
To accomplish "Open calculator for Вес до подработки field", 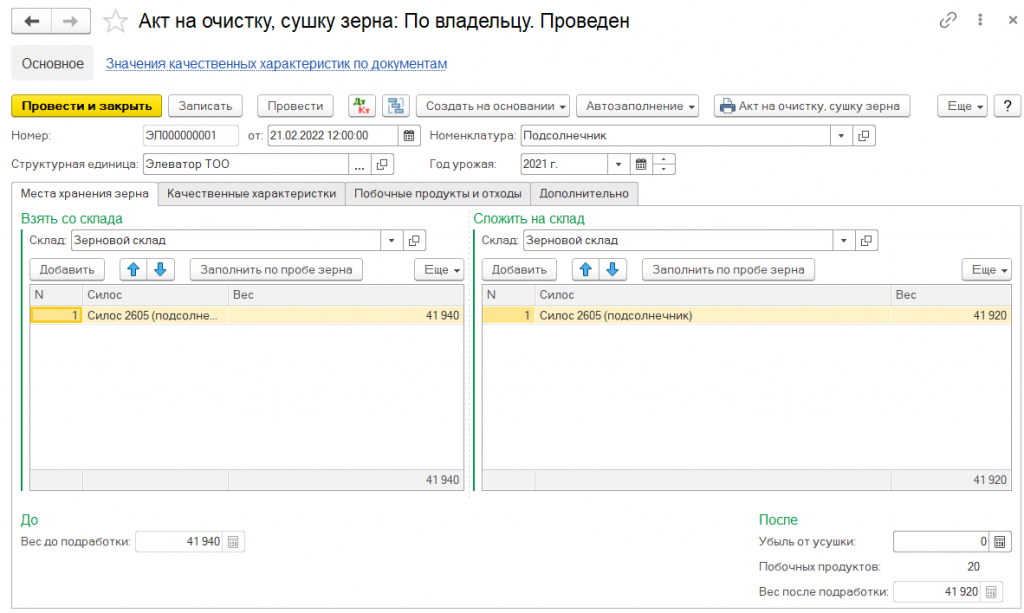I will coord(233,542).
